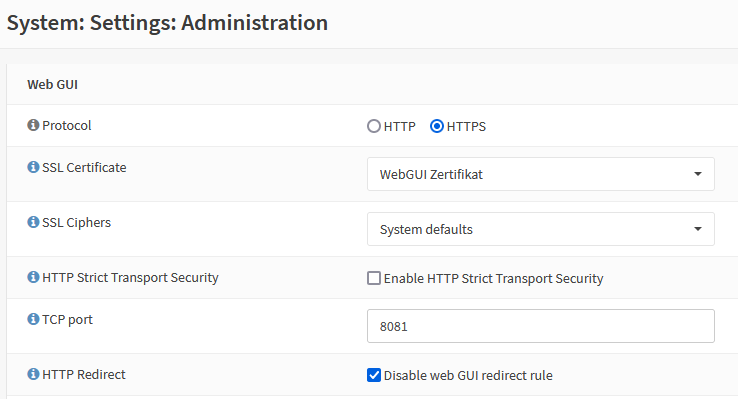Viewport: 738px width, 399px height.
Task: Click the info icon beside Protocol
Action: click(33, 125)
